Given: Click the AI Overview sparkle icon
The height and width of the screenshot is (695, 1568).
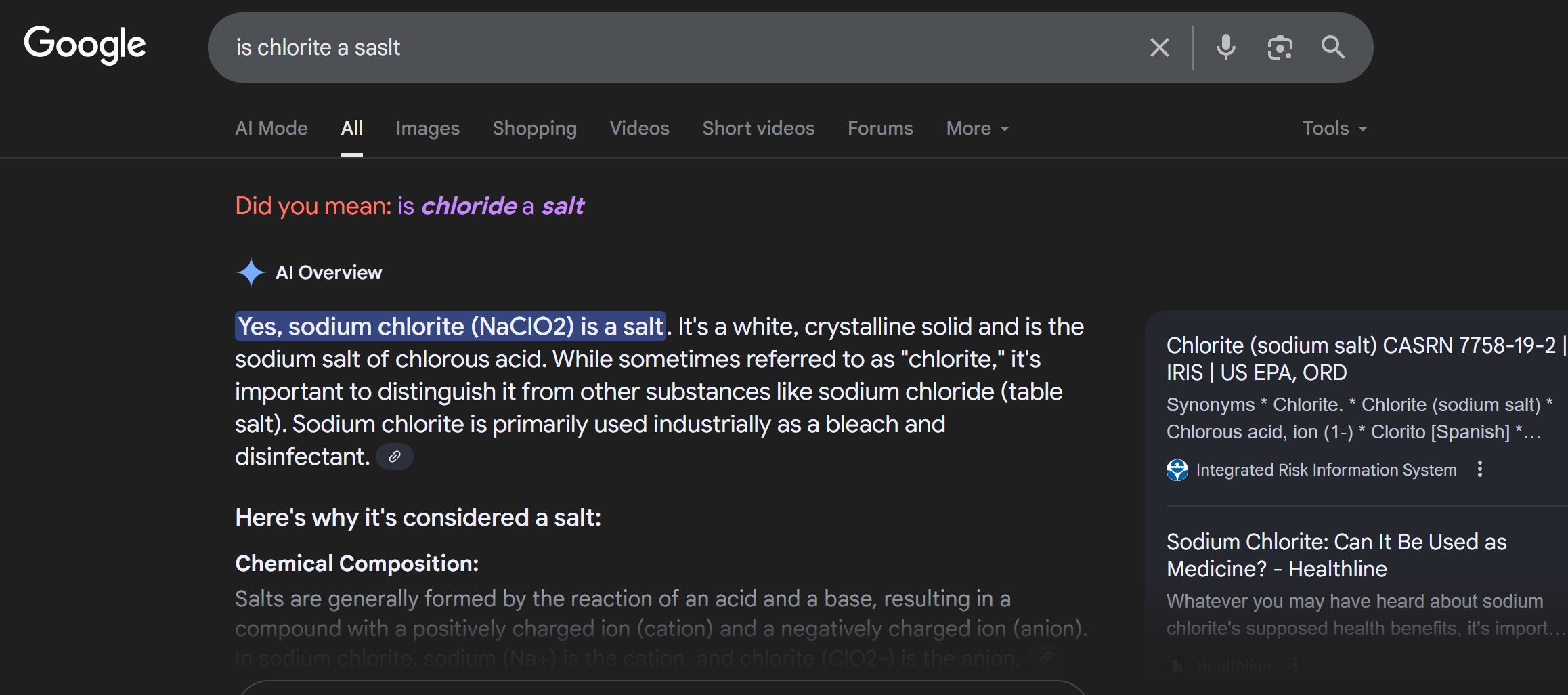Looking at the screenshot, I should tap(251, 272).
